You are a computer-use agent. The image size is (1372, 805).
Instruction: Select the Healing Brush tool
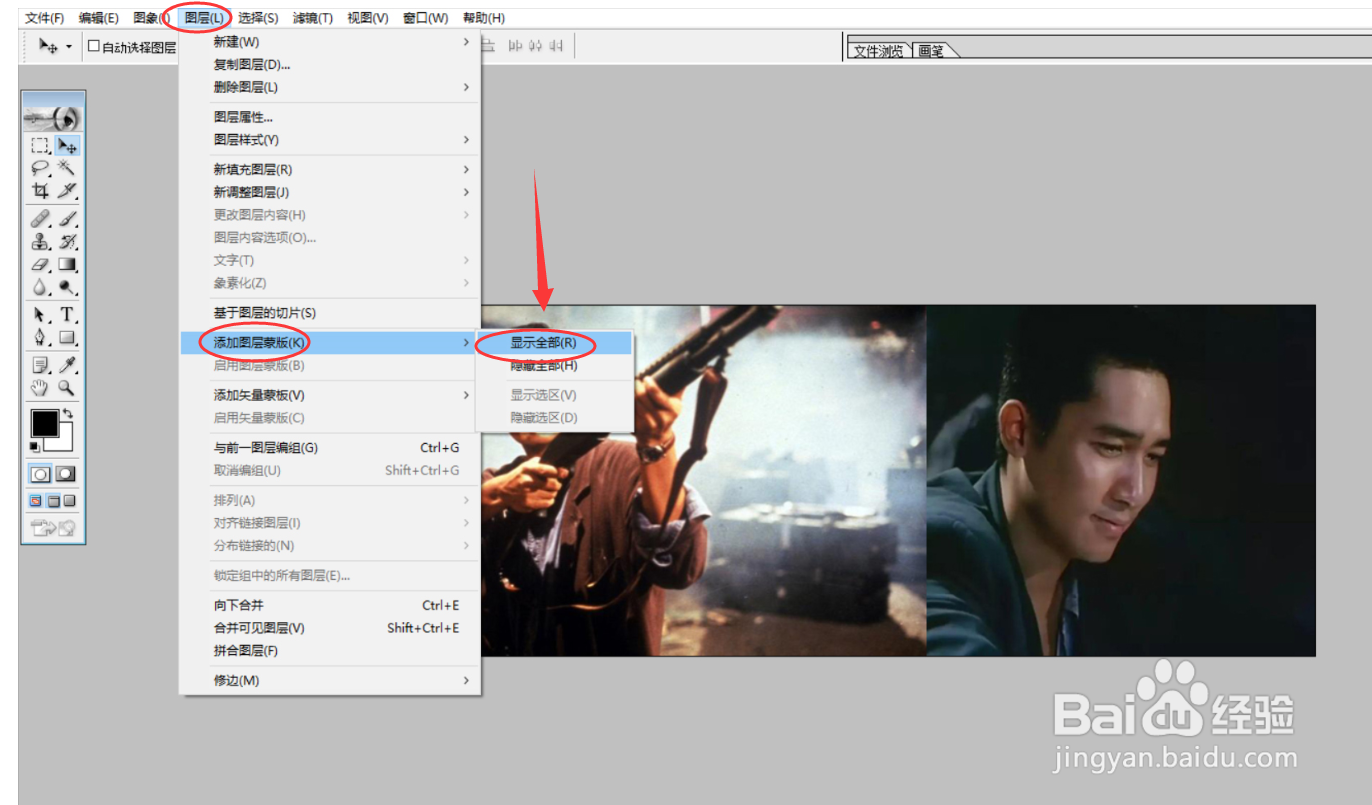click(x=40, y=219)
